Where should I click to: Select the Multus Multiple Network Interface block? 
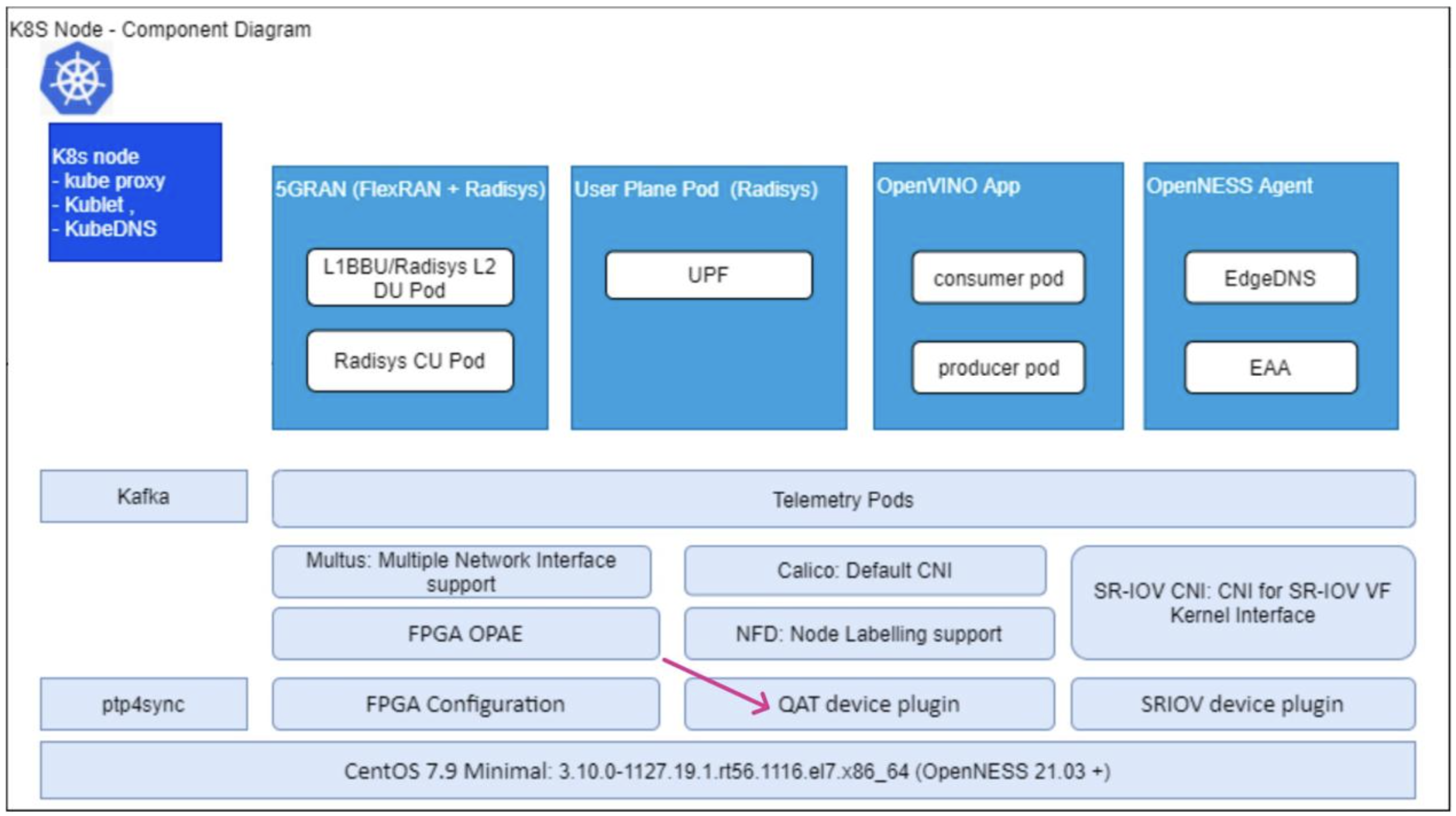(461, 572)
